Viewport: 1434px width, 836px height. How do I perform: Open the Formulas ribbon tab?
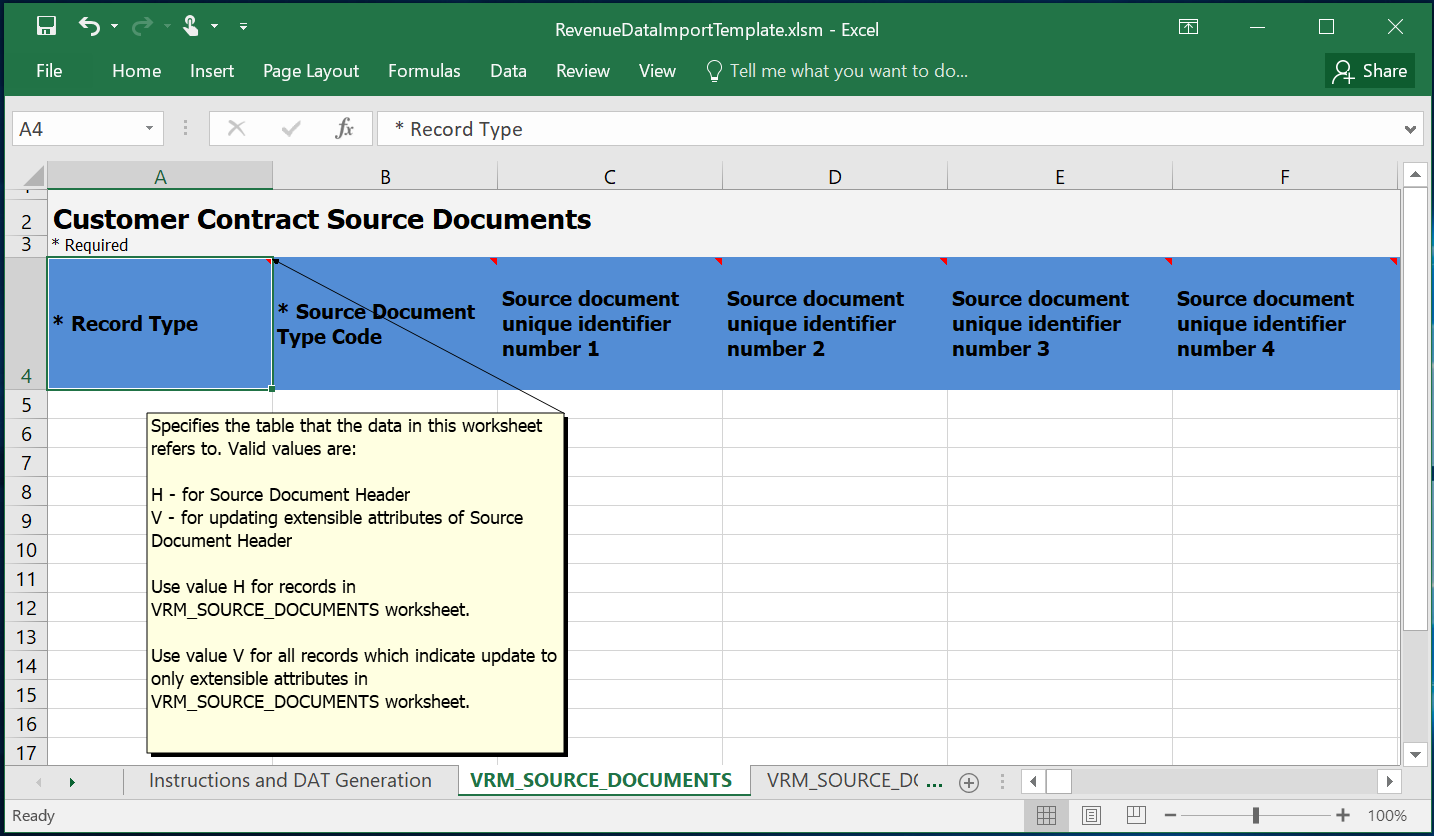pos(424,71)
